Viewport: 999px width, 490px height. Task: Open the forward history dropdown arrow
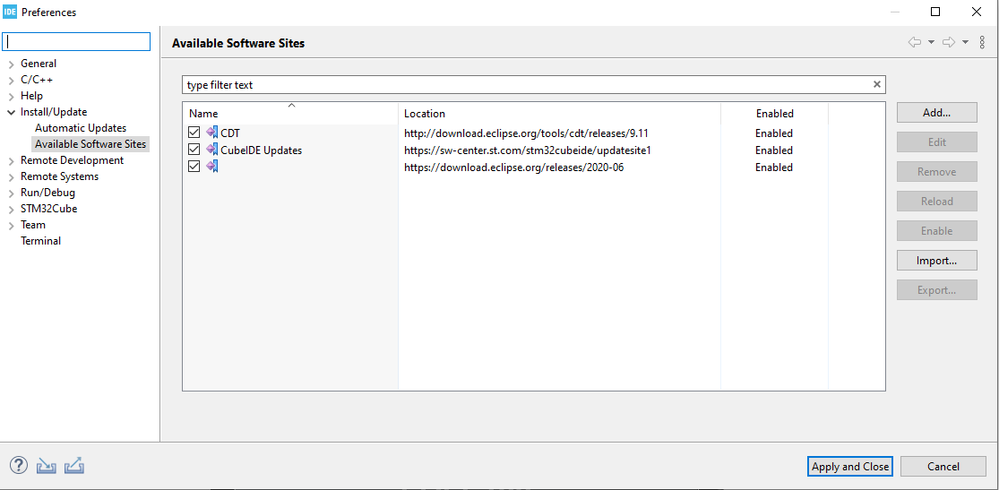965,42
